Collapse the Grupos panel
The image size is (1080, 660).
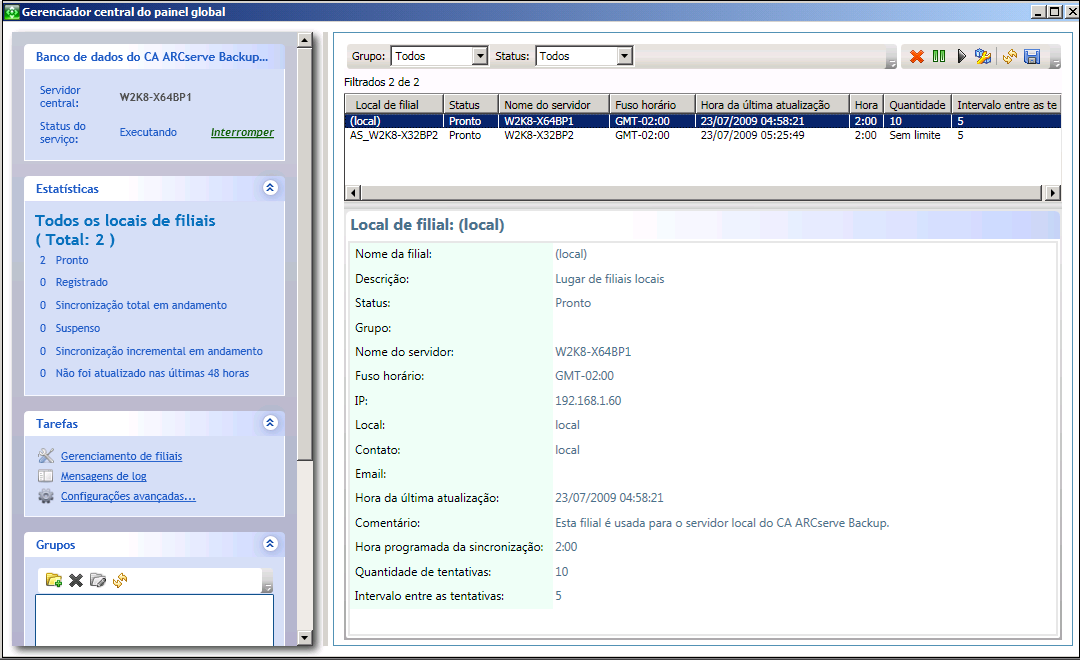[x=269, y=544]
